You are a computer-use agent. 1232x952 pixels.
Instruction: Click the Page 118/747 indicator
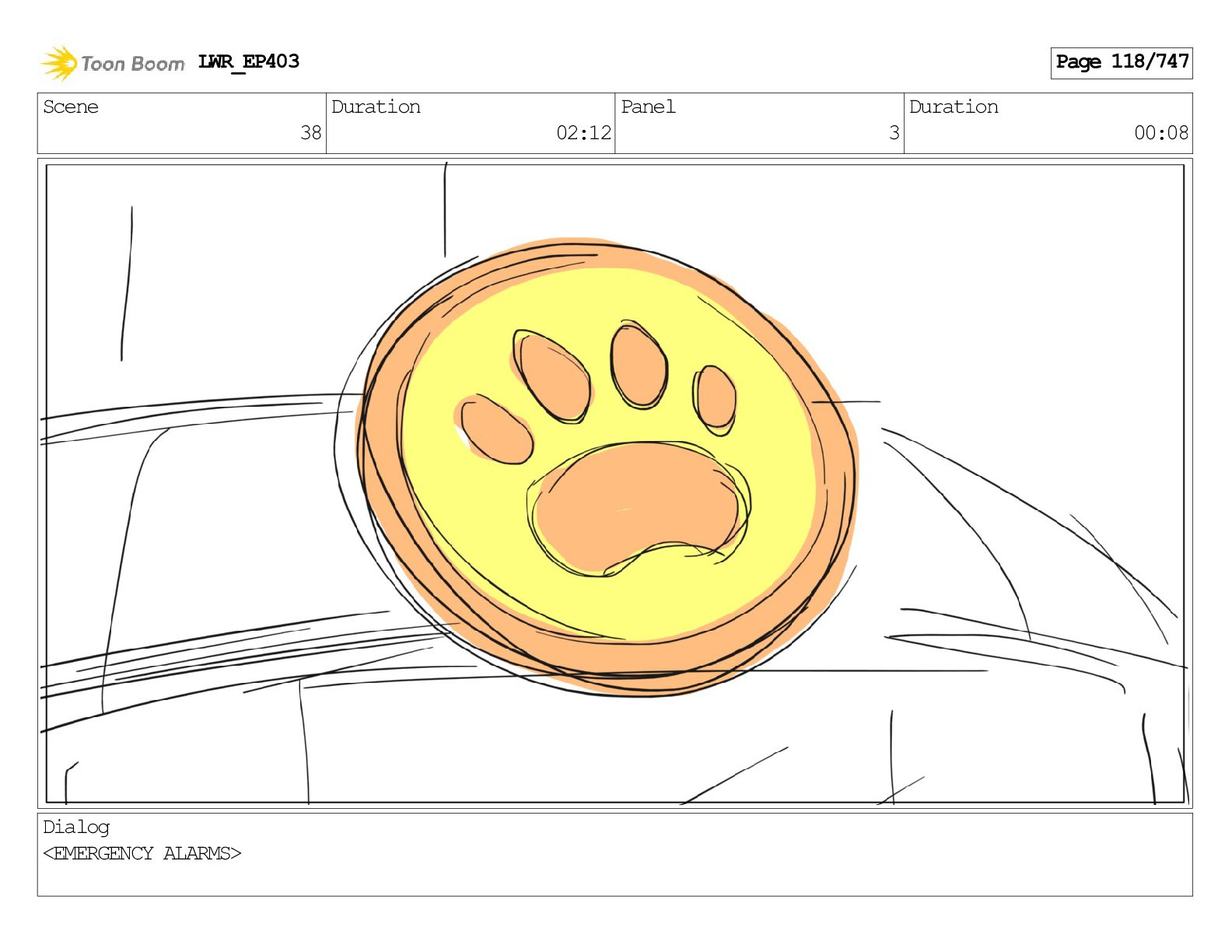click(x=1121, y=62)
